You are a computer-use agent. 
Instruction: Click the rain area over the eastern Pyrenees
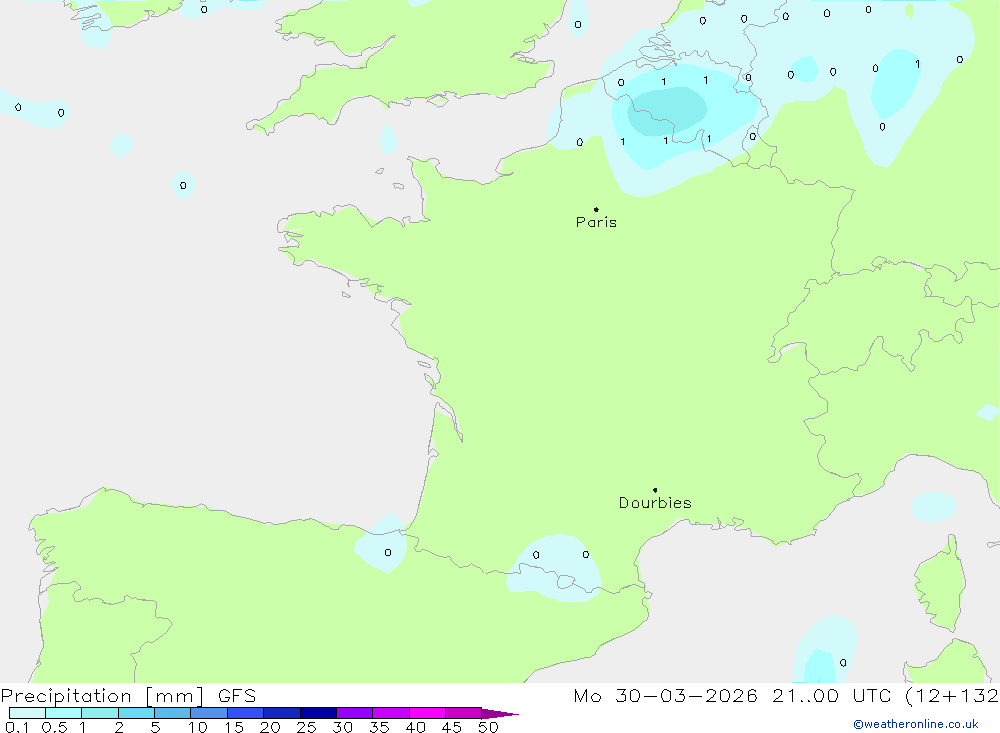(x=555, y=572)
